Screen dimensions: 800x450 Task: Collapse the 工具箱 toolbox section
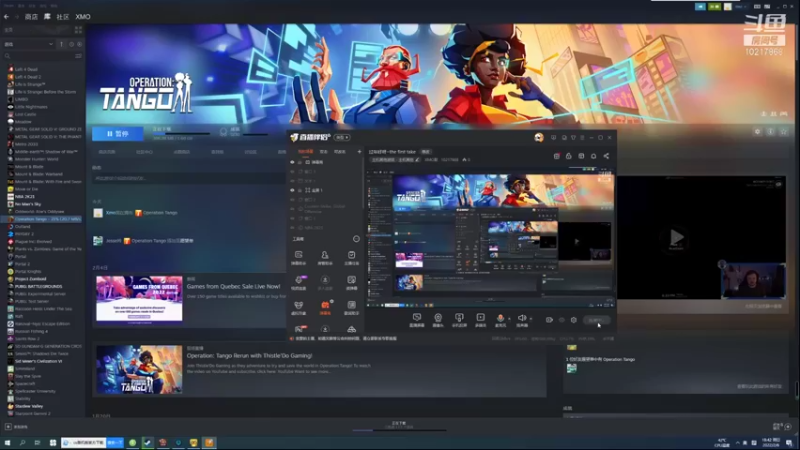(x=356, y=239)
